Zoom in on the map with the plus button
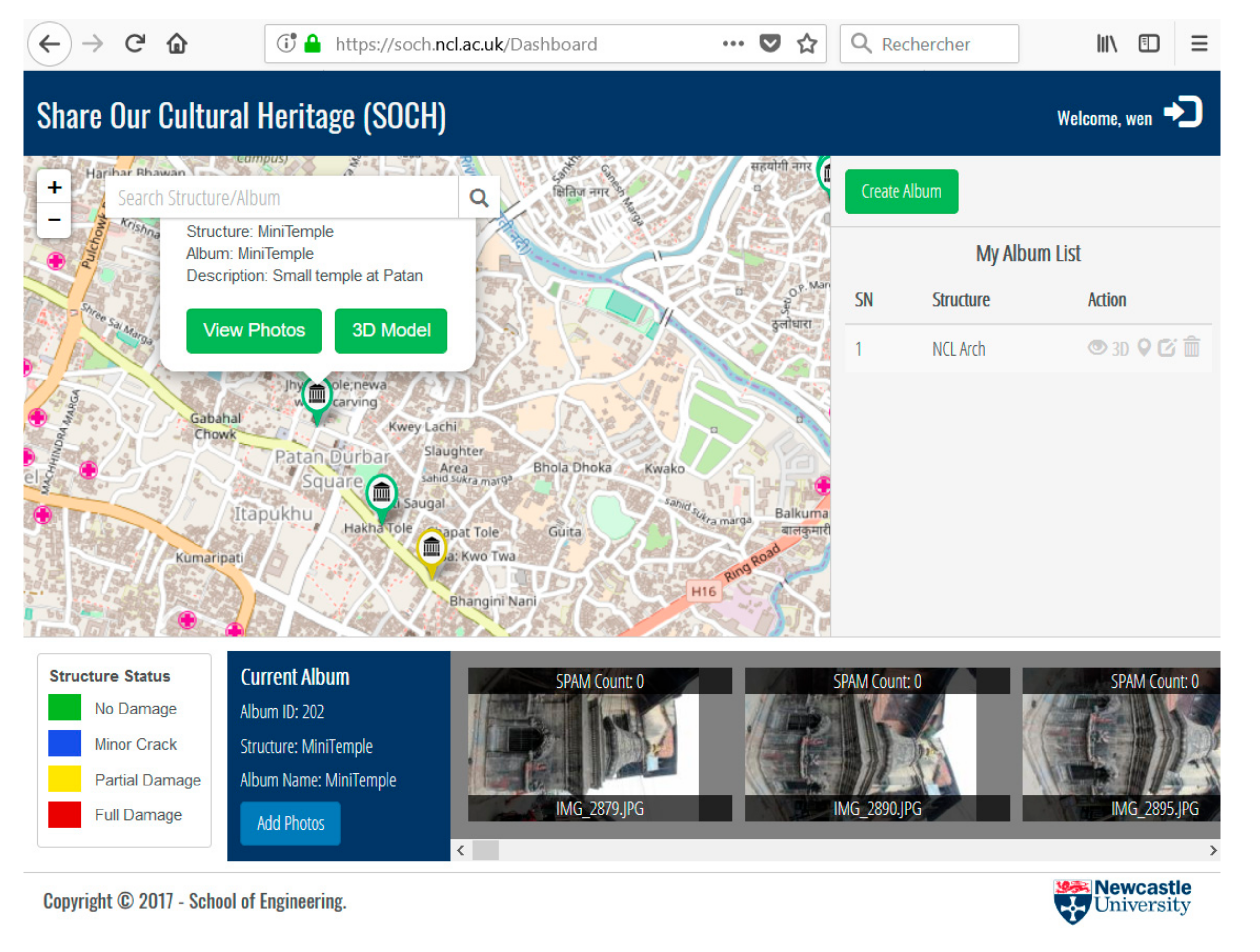1260x952 pixels. (55, 188)
